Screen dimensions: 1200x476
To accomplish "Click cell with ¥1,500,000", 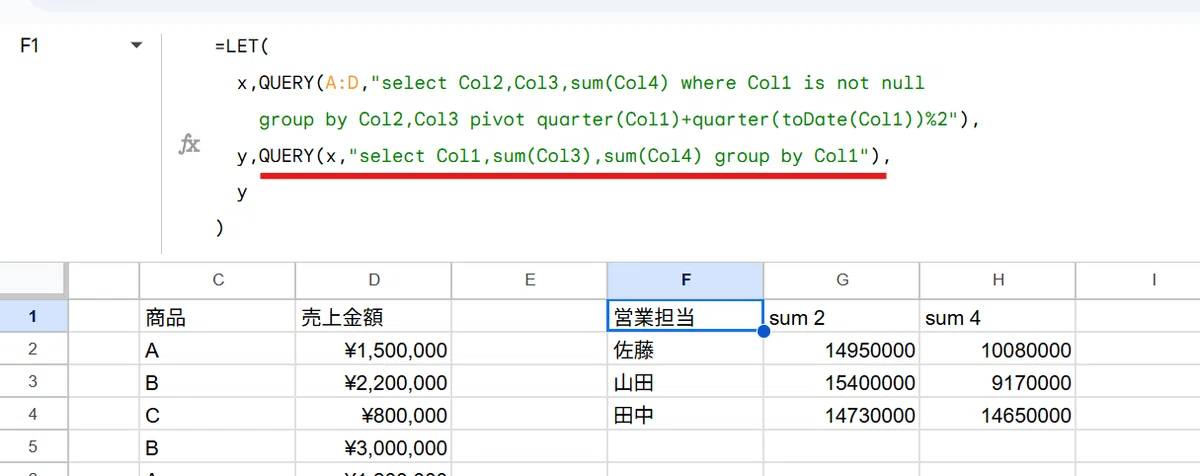I will pos(373,351).
